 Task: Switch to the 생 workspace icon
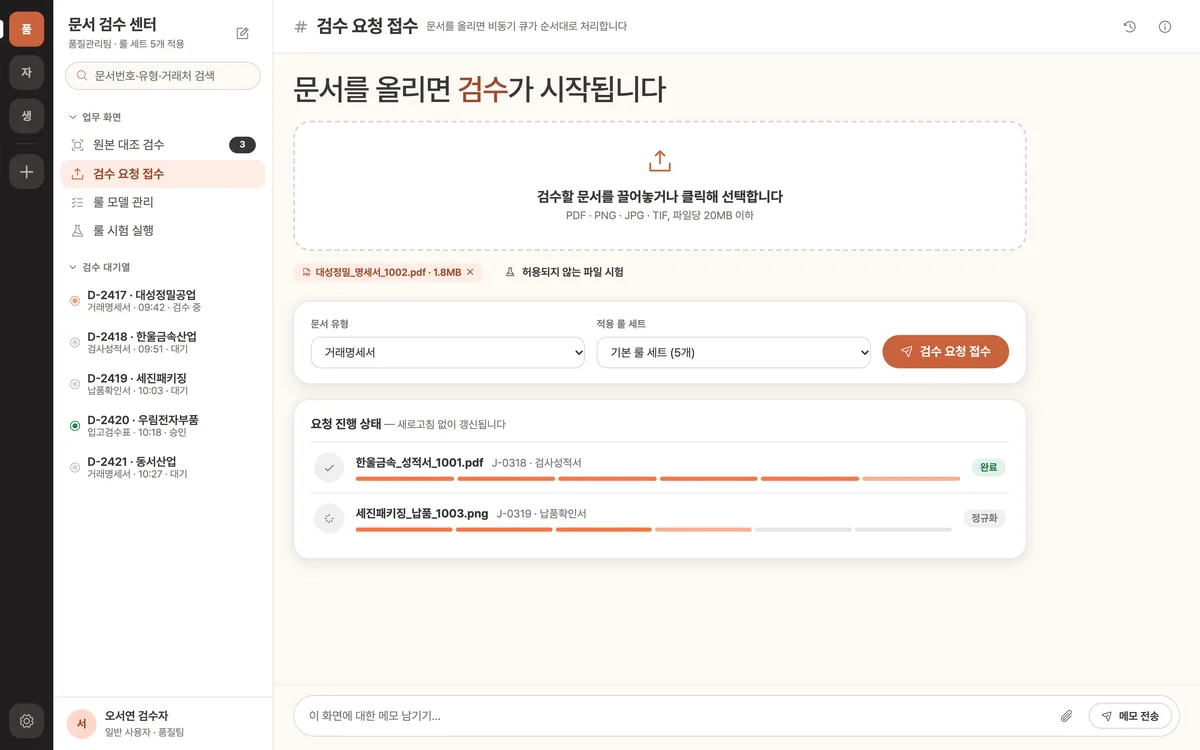[x=27, y=115]
